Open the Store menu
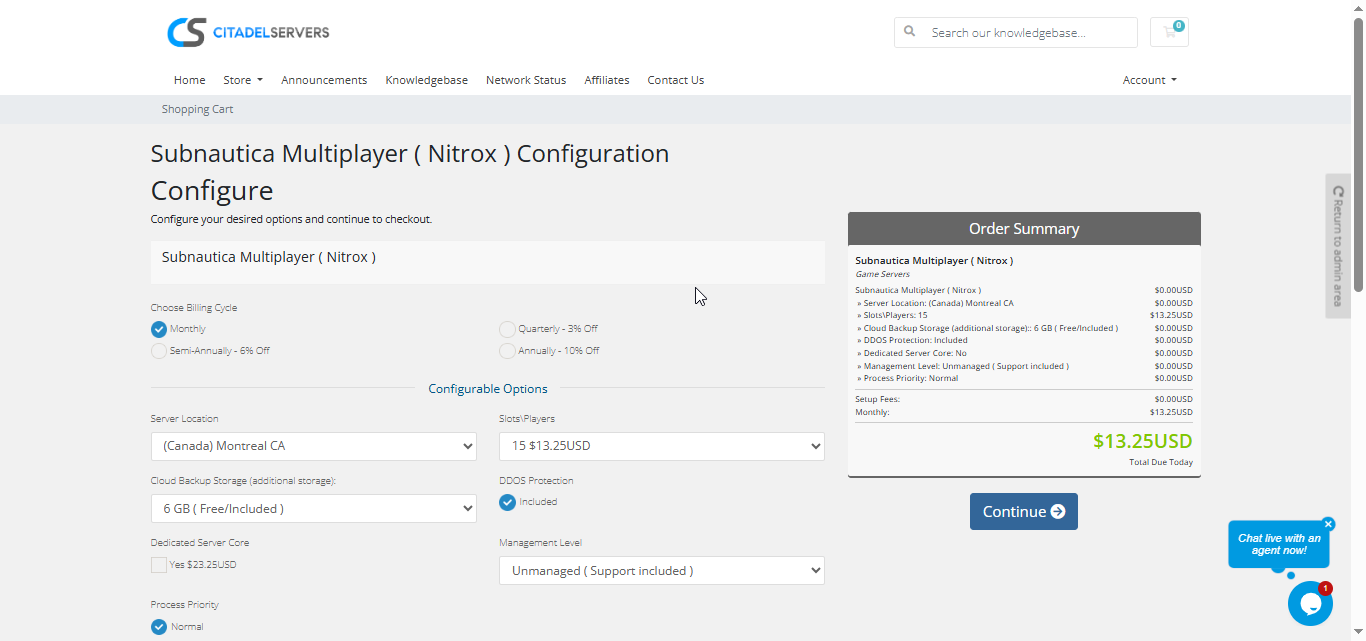Screen dimensions: 1366x641 coord(242,80)
